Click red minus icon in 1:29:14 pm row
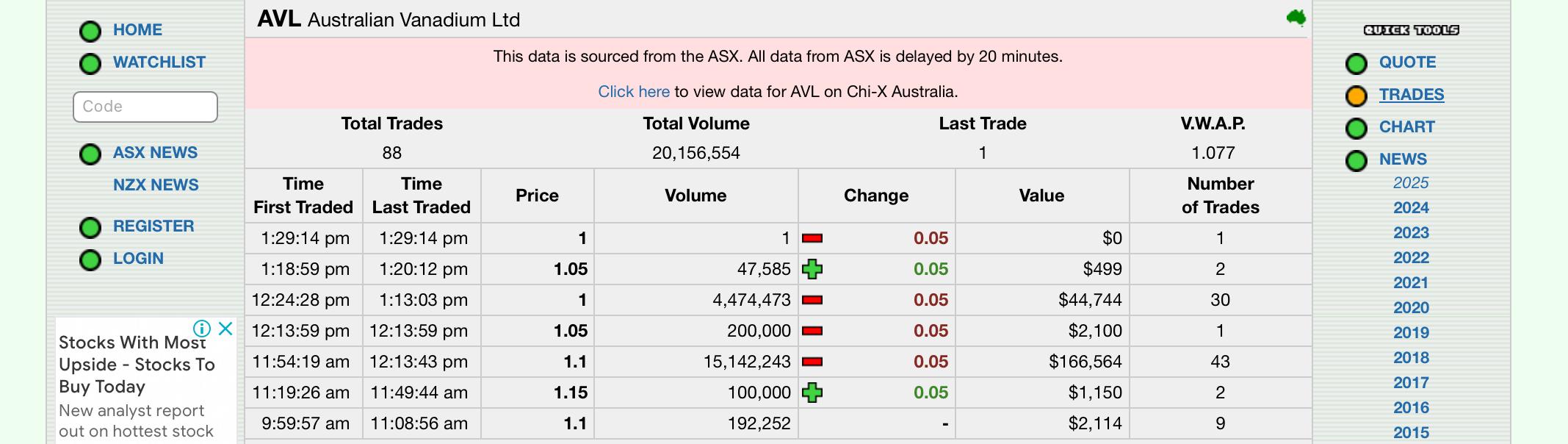This screenshot has width=1568, height=444. 812,238
